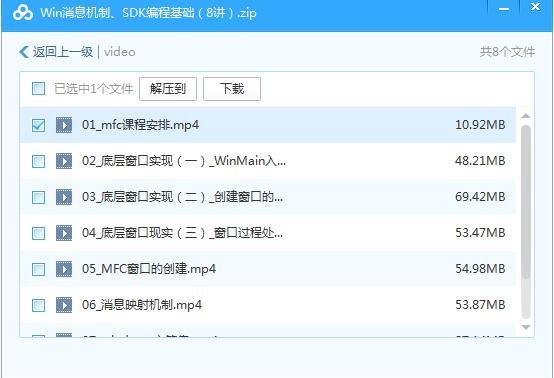Click the scrollbar down arrow
Viewport: 554px width, 378px height.
pos(526,327)
